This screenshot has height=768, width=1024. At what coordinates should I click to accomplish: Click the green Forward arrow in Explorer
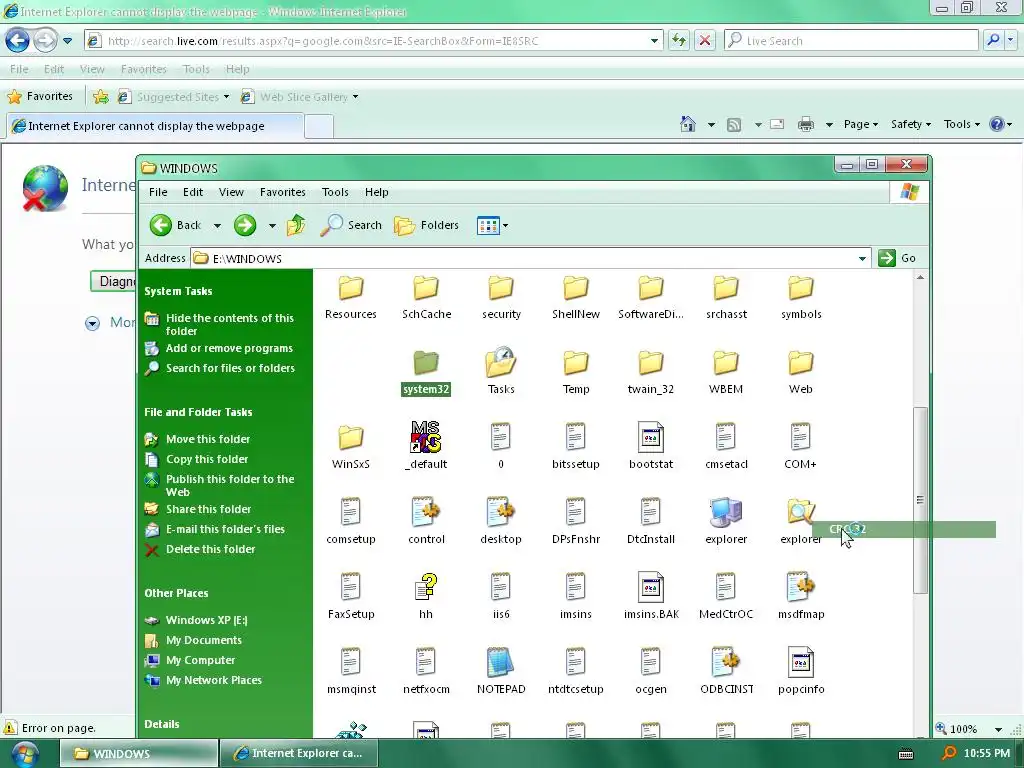coord(245,225)
